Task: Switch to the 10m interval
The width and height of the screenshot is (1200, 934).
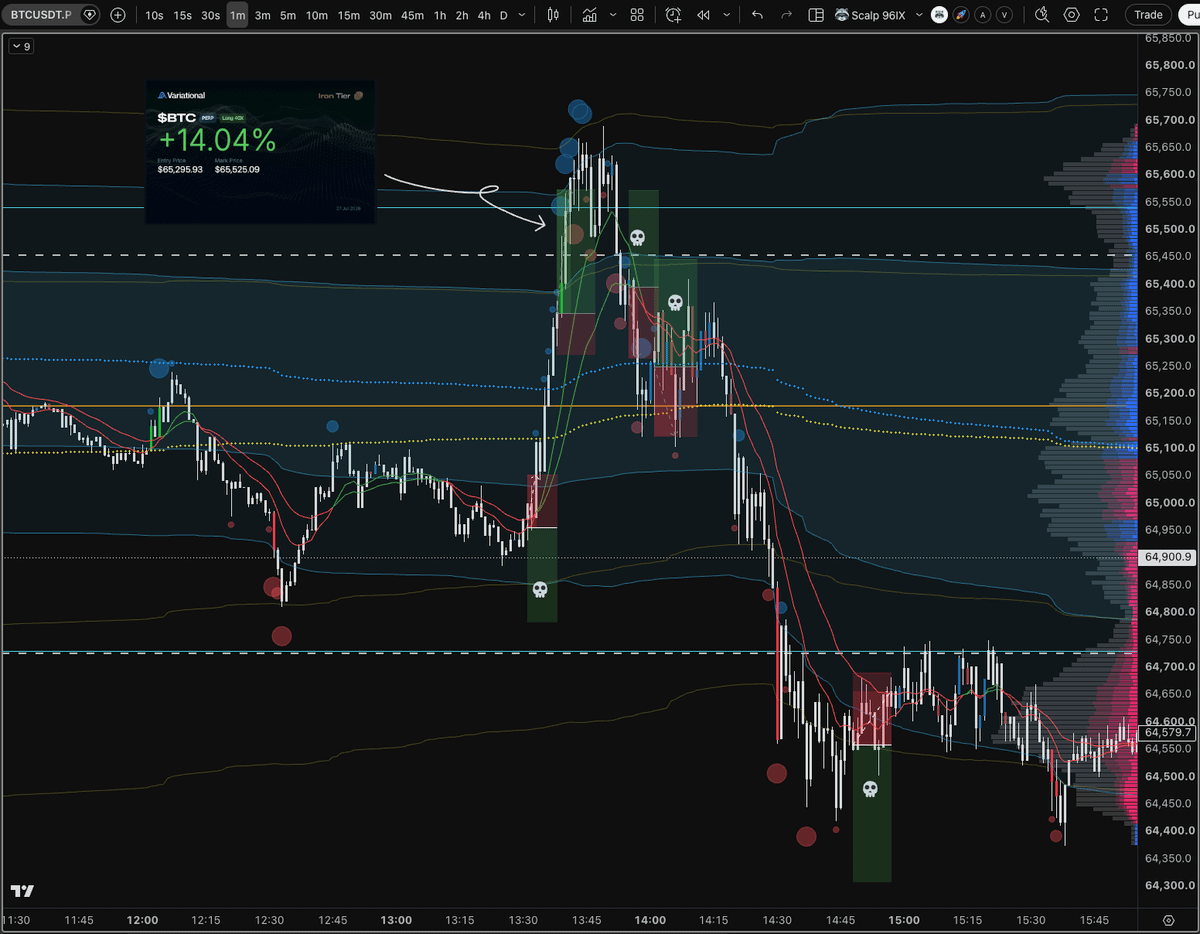Action: click(316, 15)
